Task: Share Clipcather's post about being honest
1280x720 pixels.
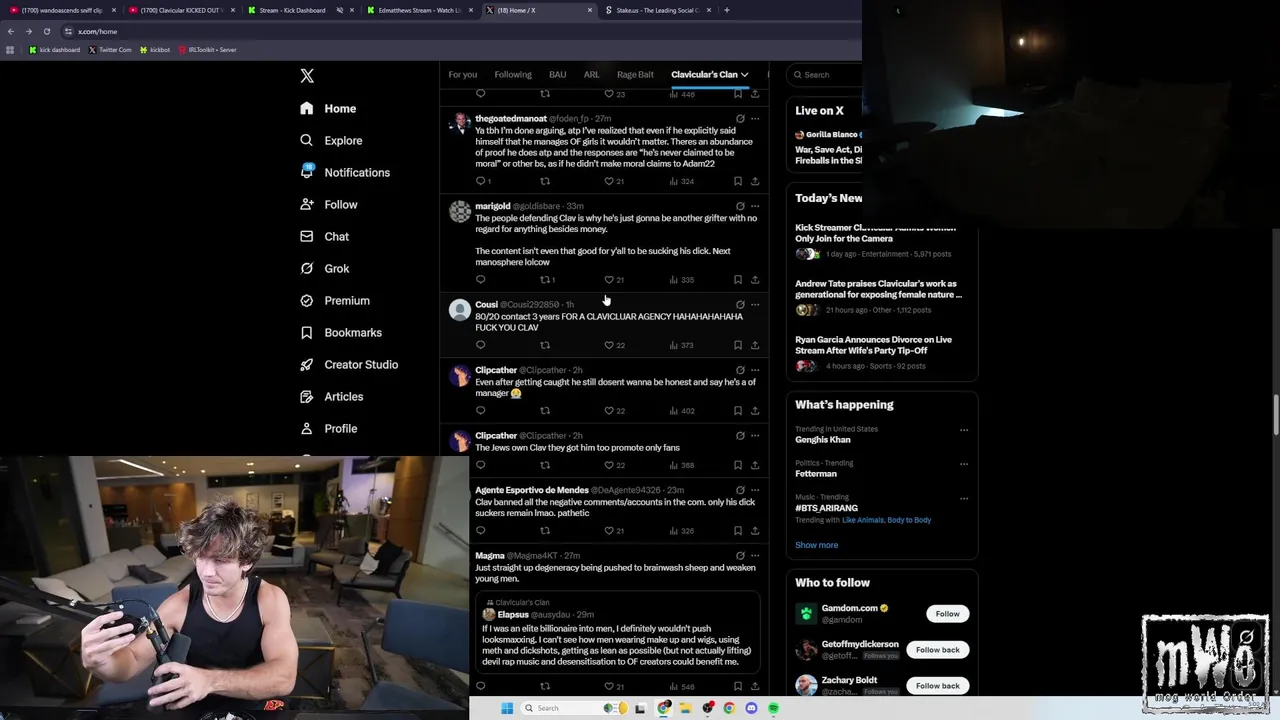Action: [755, 410]
